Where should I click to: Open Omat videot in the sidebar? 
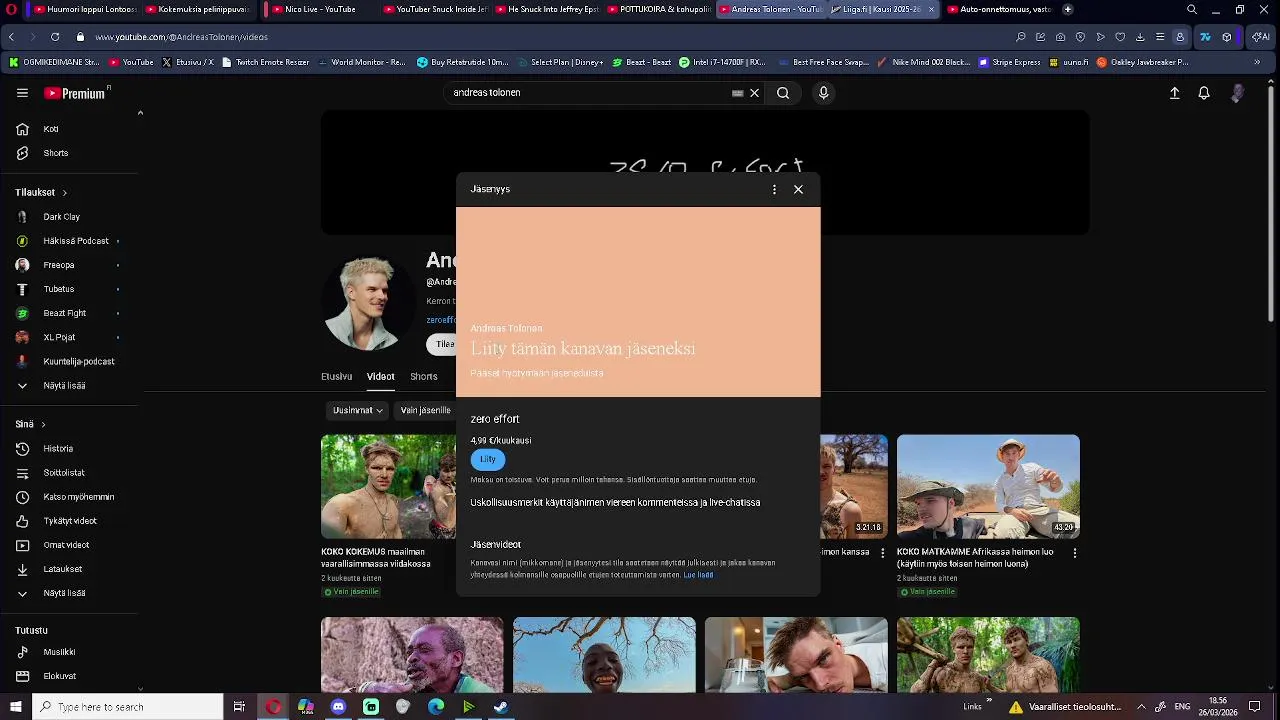click(x=68, y=545)
